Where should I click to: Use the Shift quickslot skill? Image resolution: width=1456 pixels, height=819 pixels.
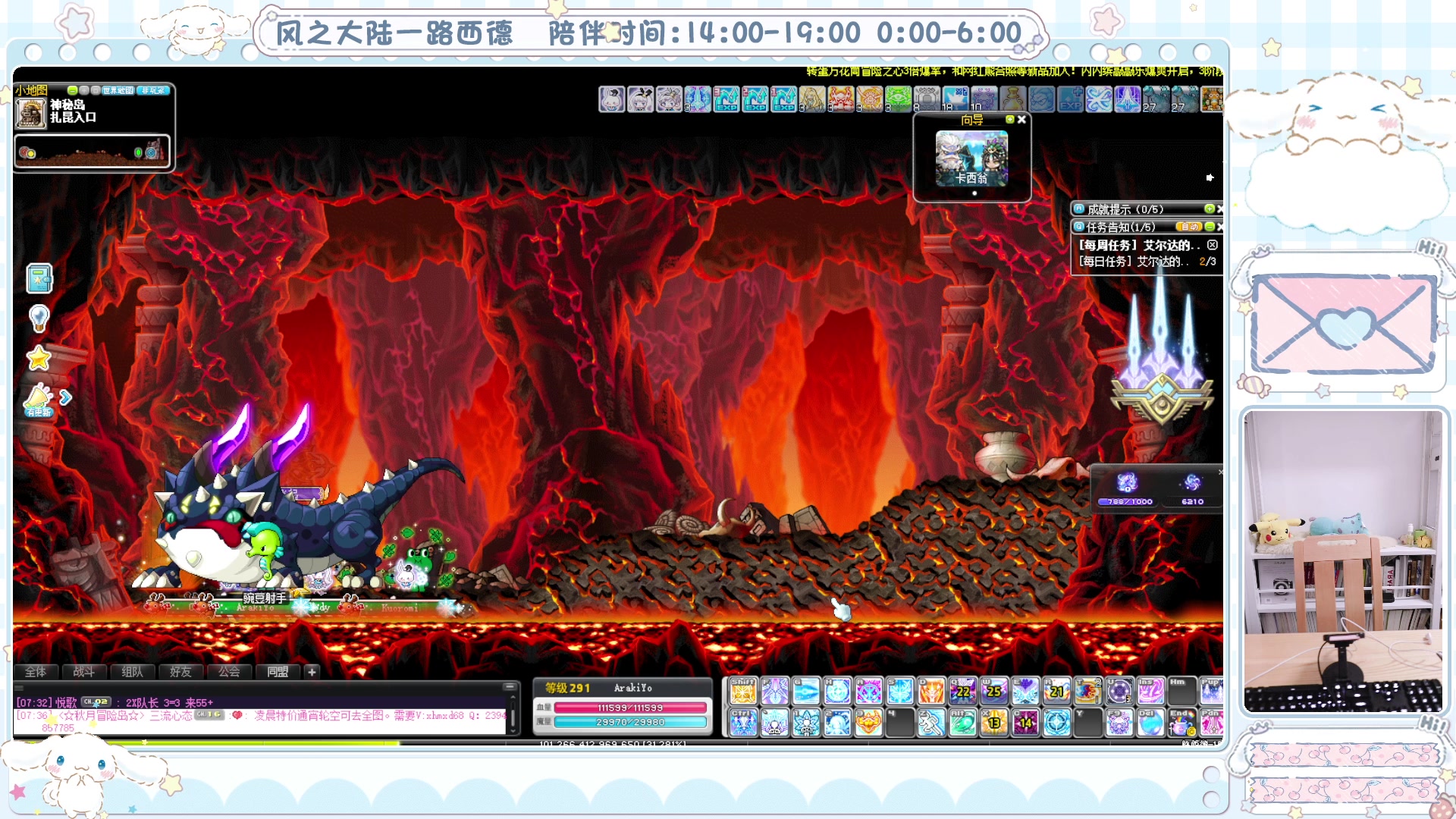(744, 692)
